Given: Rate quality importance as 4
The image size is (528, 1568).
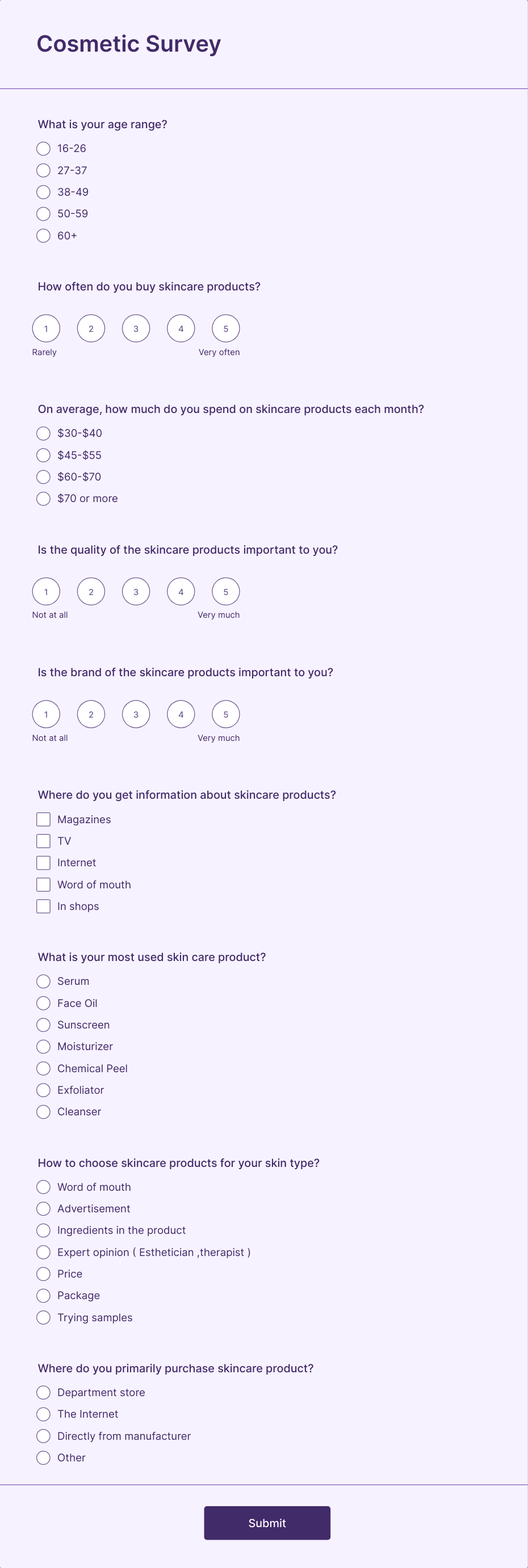Looking at the screenshot, I should [181, 592].
